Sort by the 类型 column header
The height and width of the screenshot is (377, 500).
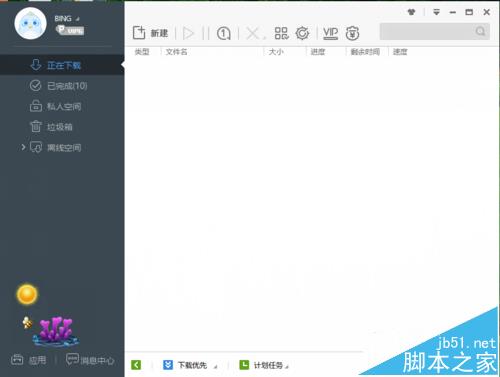[x=142, y=52]
